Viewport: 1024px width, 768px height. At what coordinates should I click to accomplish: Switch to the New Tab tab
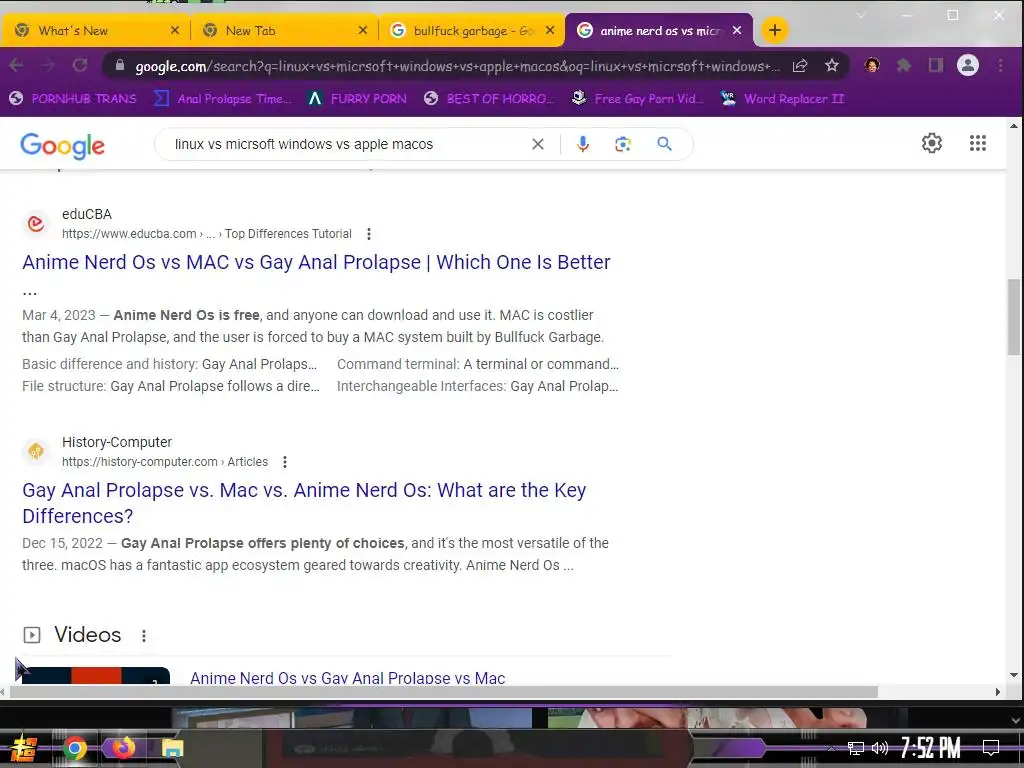(283, 30)
